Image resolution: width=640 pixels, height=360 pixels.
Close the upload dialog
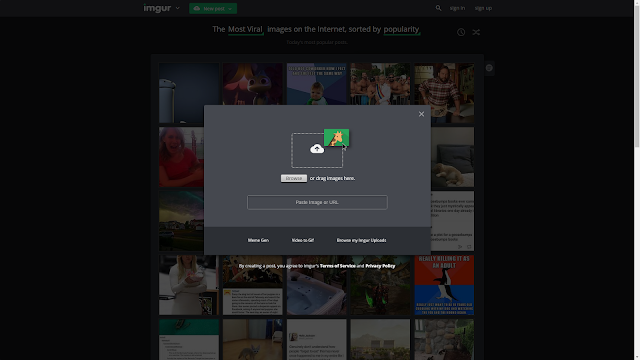(421, 114)
